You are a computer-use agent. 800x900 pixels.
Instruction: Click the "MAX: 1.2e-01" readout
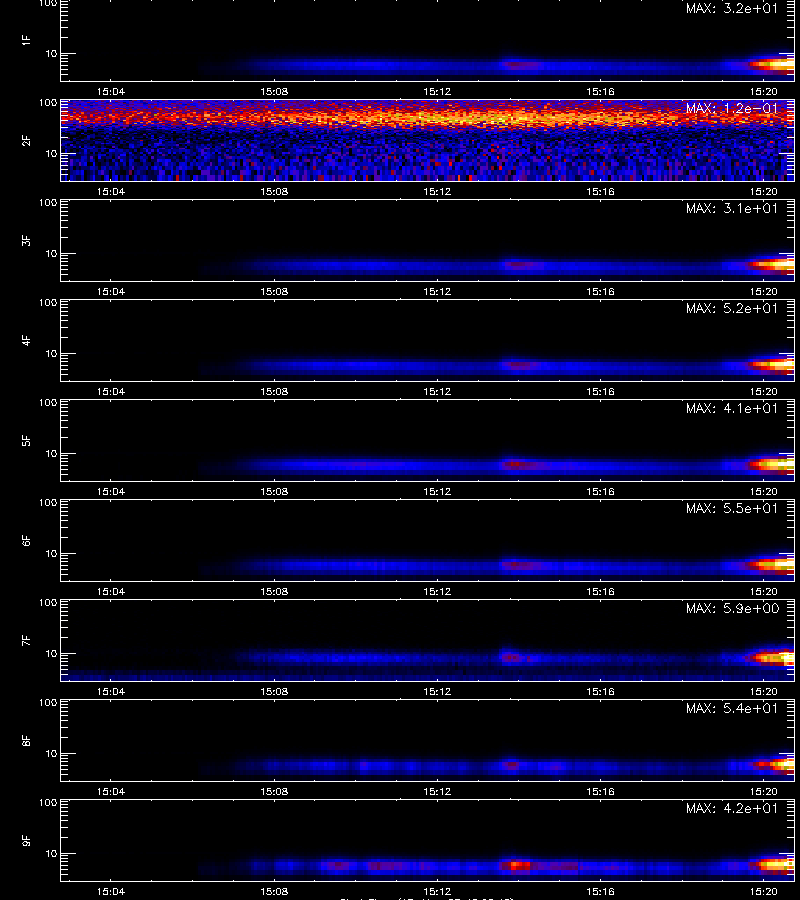click(732, 108)
